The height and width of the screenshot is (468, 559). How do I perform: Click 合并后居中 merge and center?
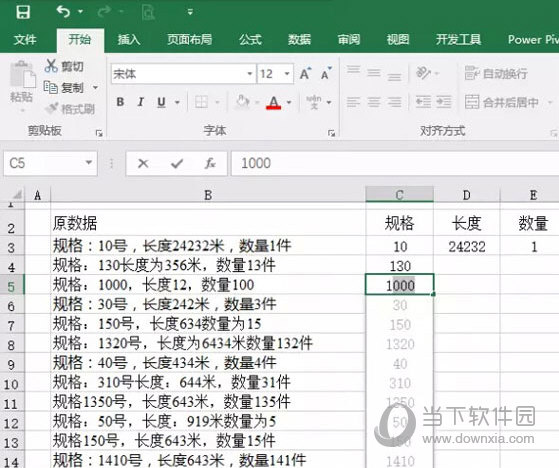(502, 102)
